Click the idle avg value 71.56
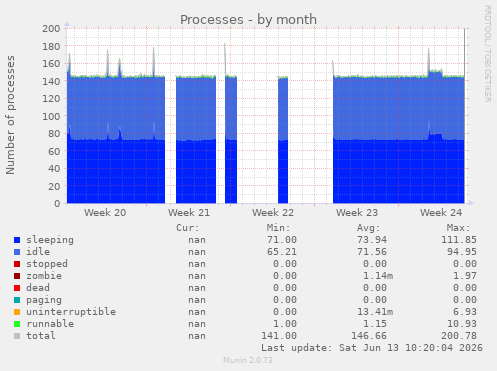 (372, 252)
